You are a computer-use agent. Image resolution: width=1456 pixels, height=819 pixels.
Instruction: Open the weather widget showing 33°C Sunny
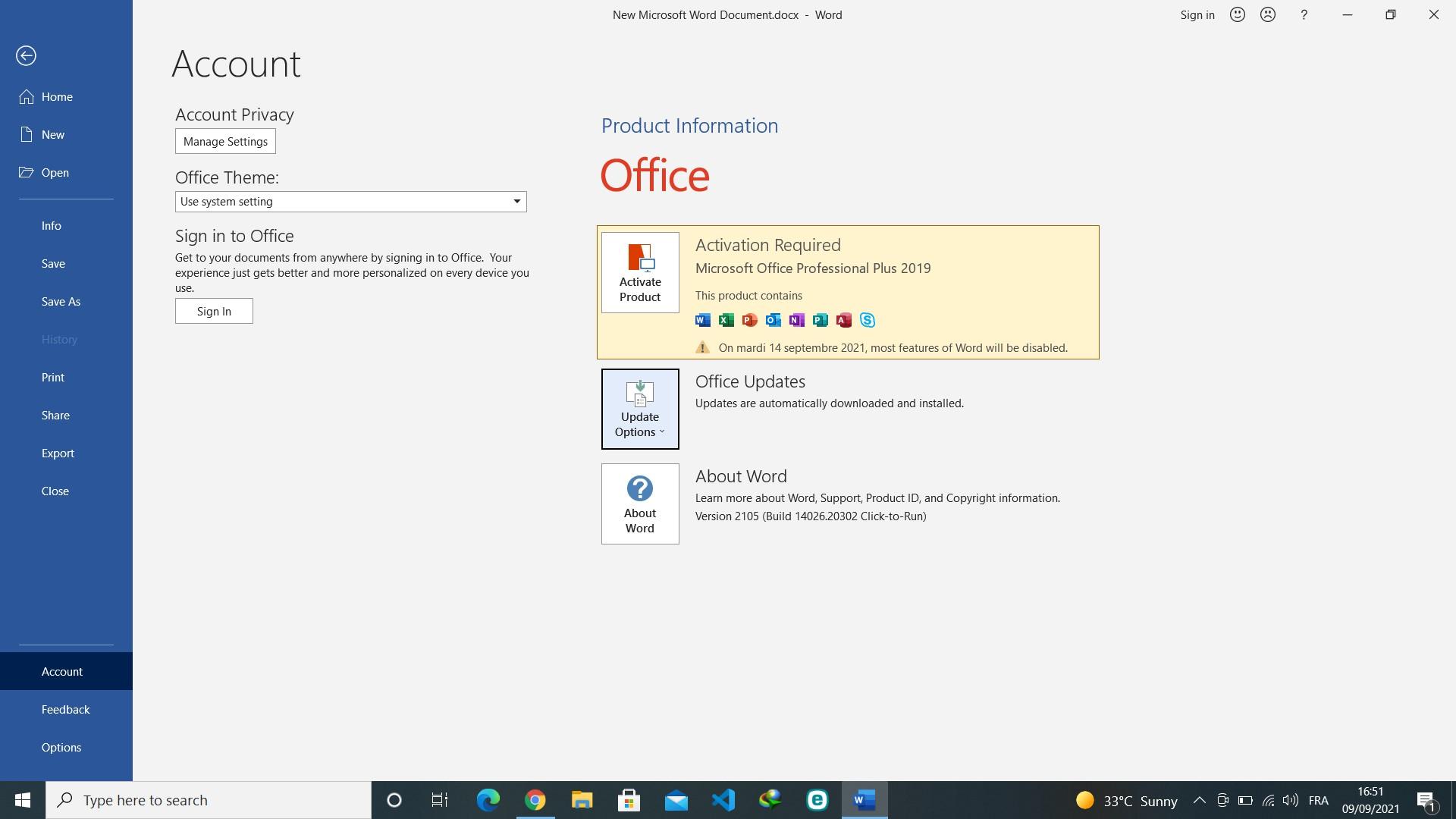click(x=1127, y=800)
